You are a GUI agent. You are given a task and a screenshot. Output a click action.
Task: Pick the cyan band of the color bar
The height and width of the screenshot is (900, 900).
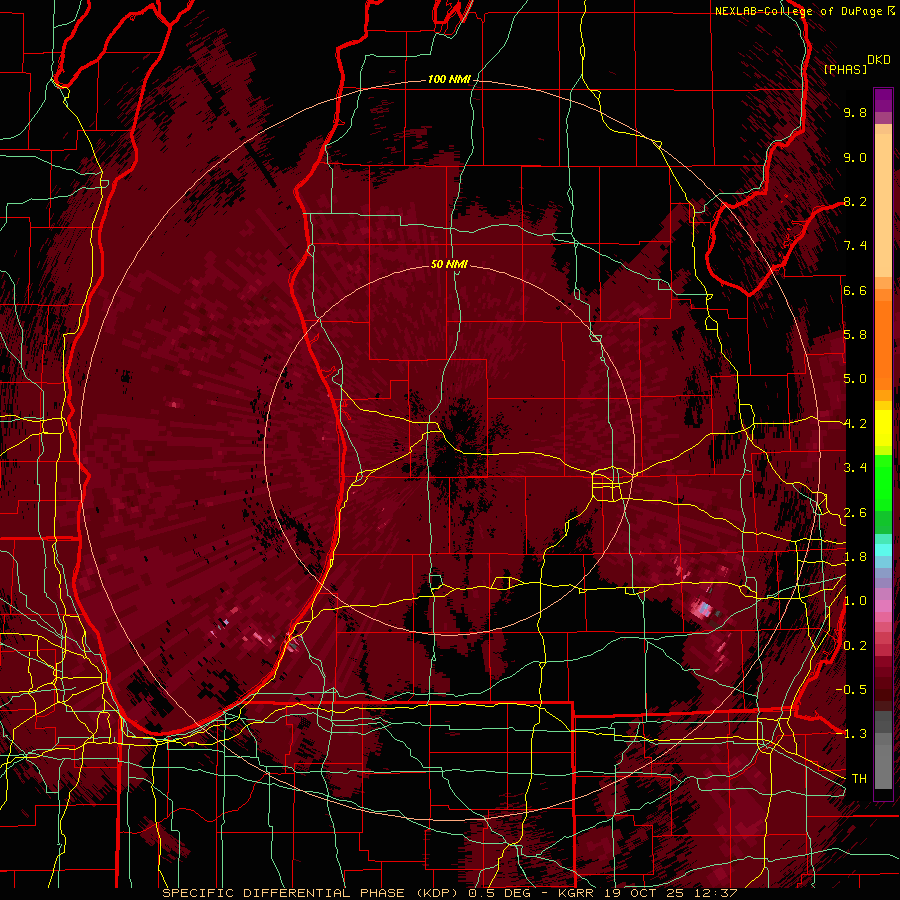click(x=883, y=550)
